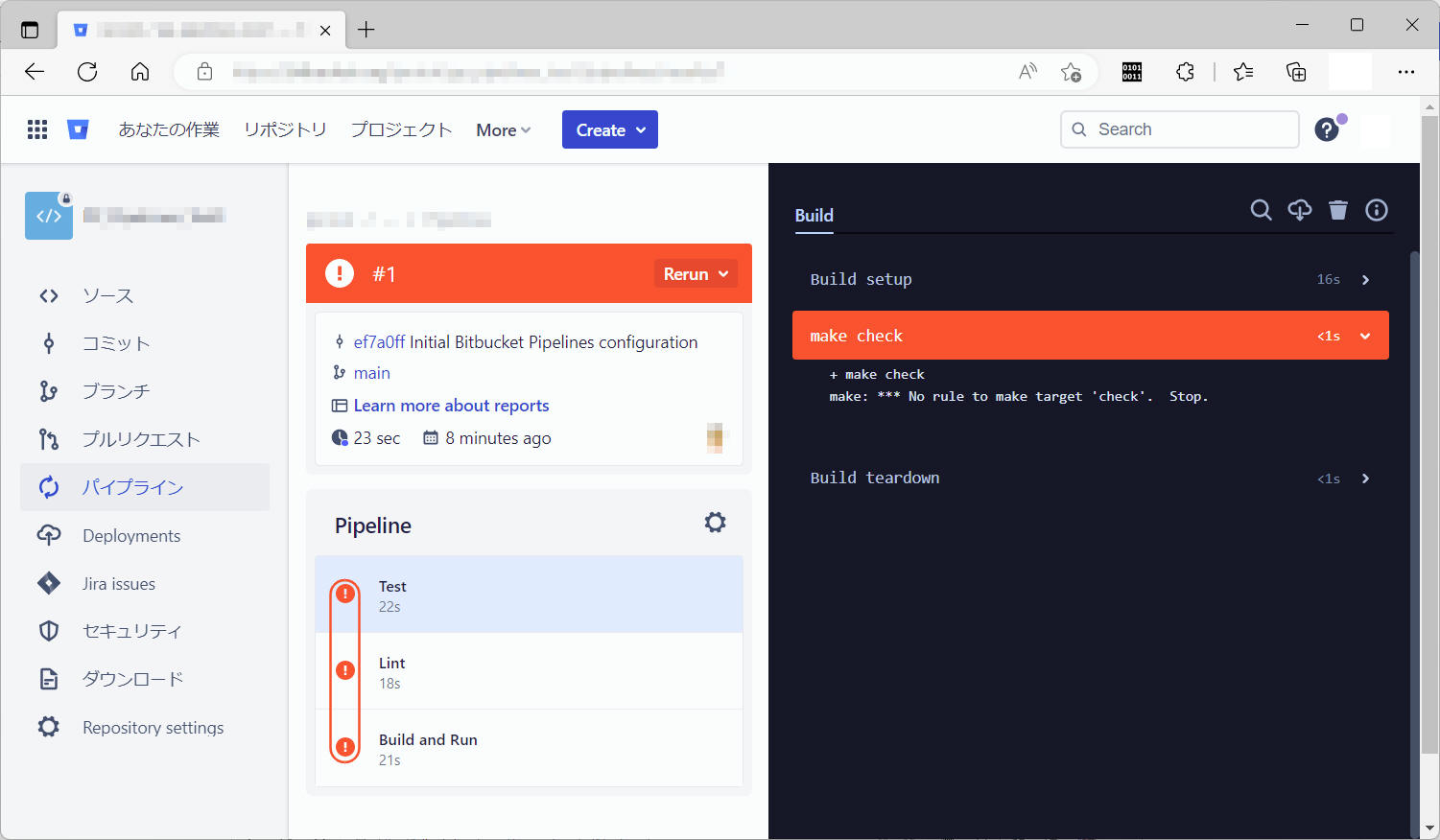Open Deployments in the sidebar
This screenshot has width=1440, height=840.
coord(131,536)
